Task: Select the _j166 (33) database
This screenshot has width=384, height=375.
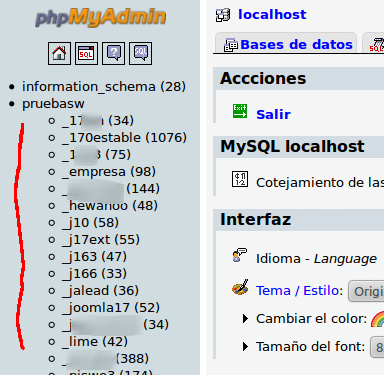Action: point(94,274)
